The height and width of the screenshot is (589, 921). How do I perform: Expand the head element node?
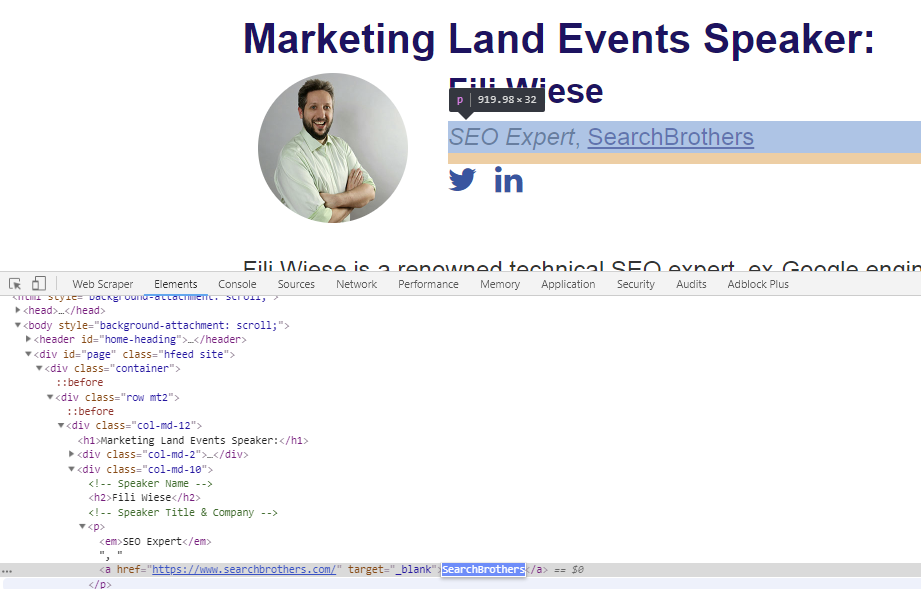tap(17, 311)
